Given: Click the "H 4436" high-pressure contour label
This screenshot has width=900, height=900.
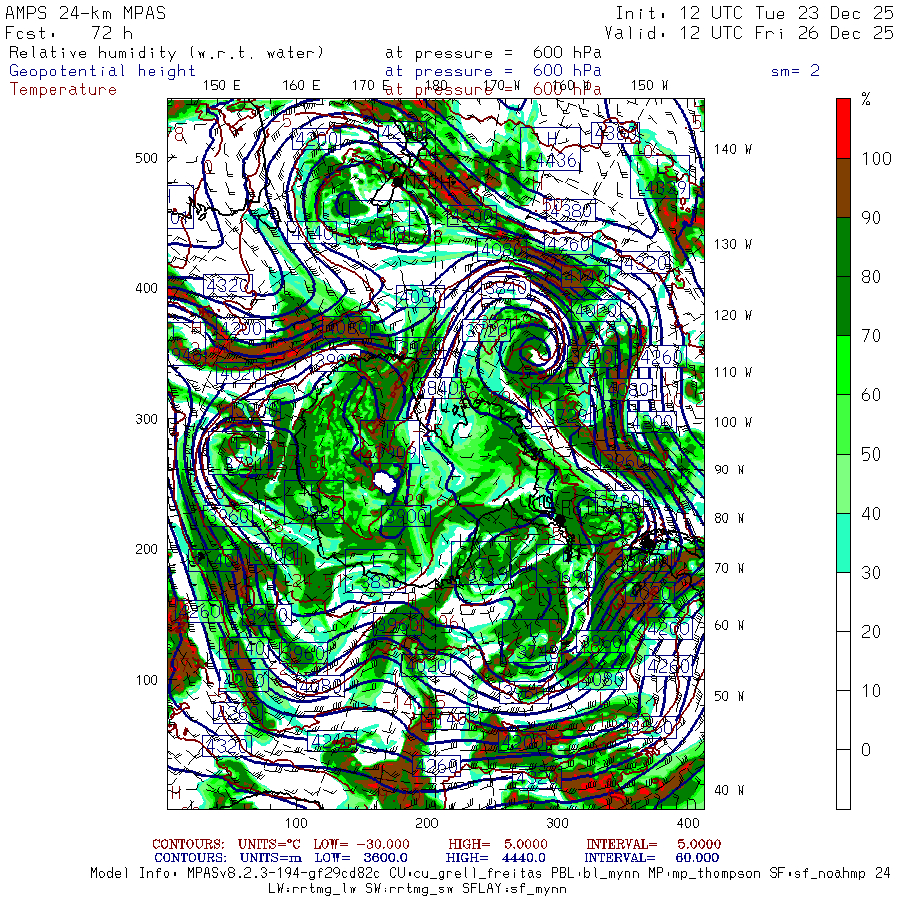Looking at the screenshot, I should [x=555, y=150].
